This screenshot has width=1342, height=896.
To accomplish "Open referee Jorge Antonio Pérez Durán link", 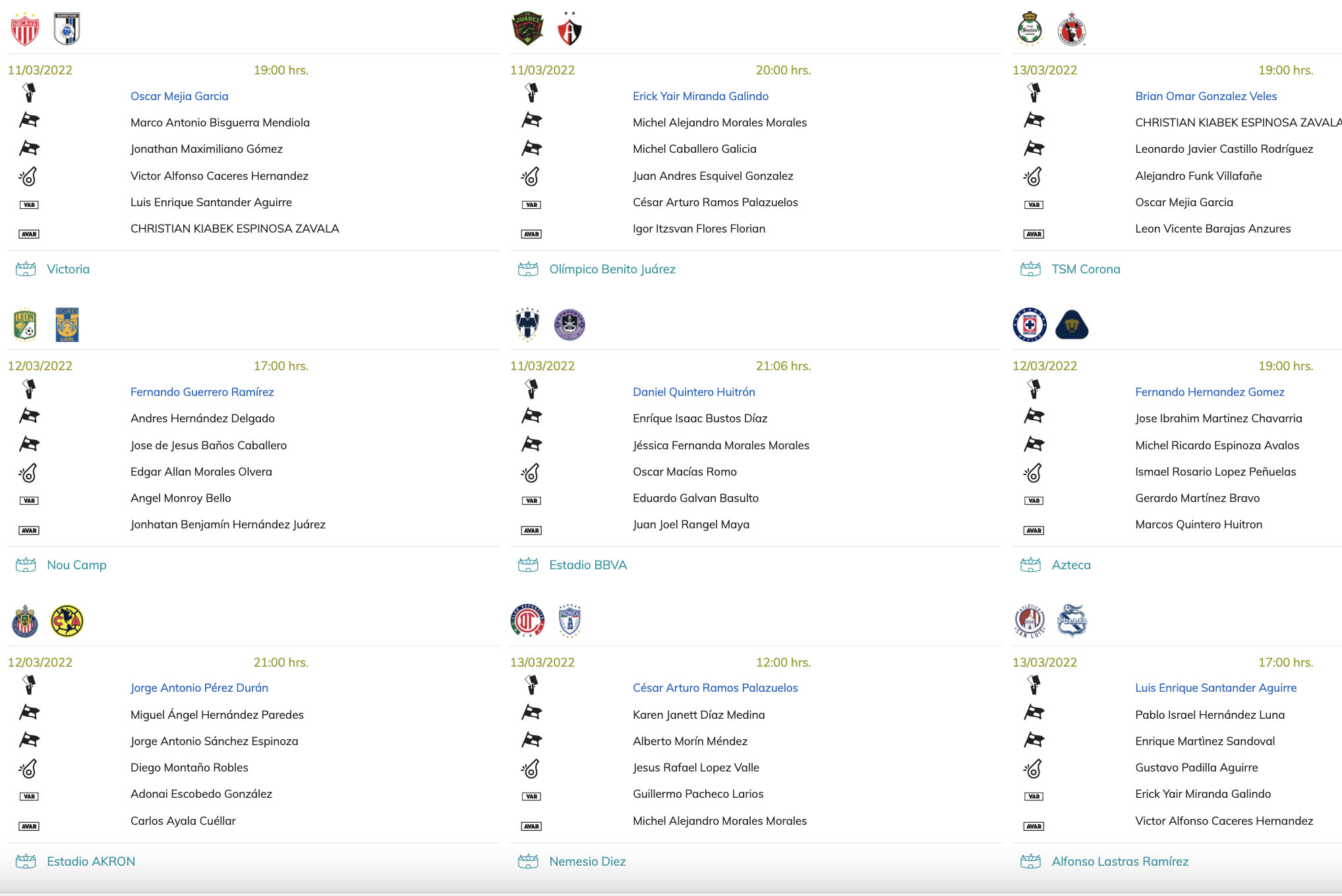I will (x=199, y=688).
